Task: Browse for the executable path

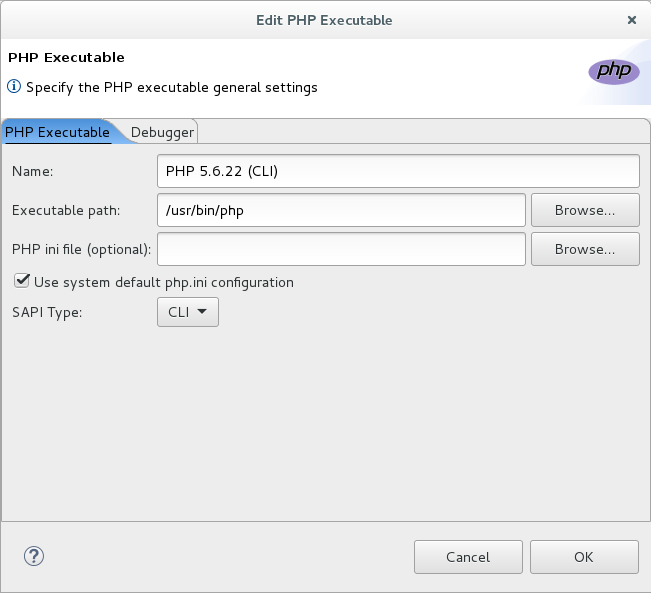Action: point(585,210)
